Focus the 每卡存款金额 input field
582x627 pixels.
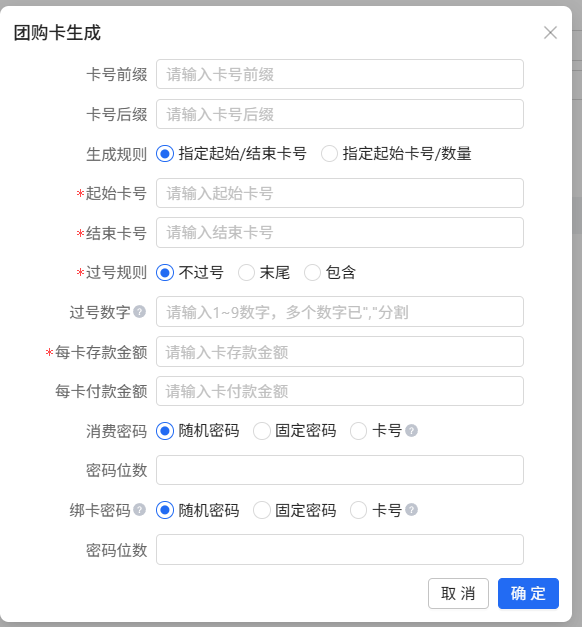(x=340, y=352)
